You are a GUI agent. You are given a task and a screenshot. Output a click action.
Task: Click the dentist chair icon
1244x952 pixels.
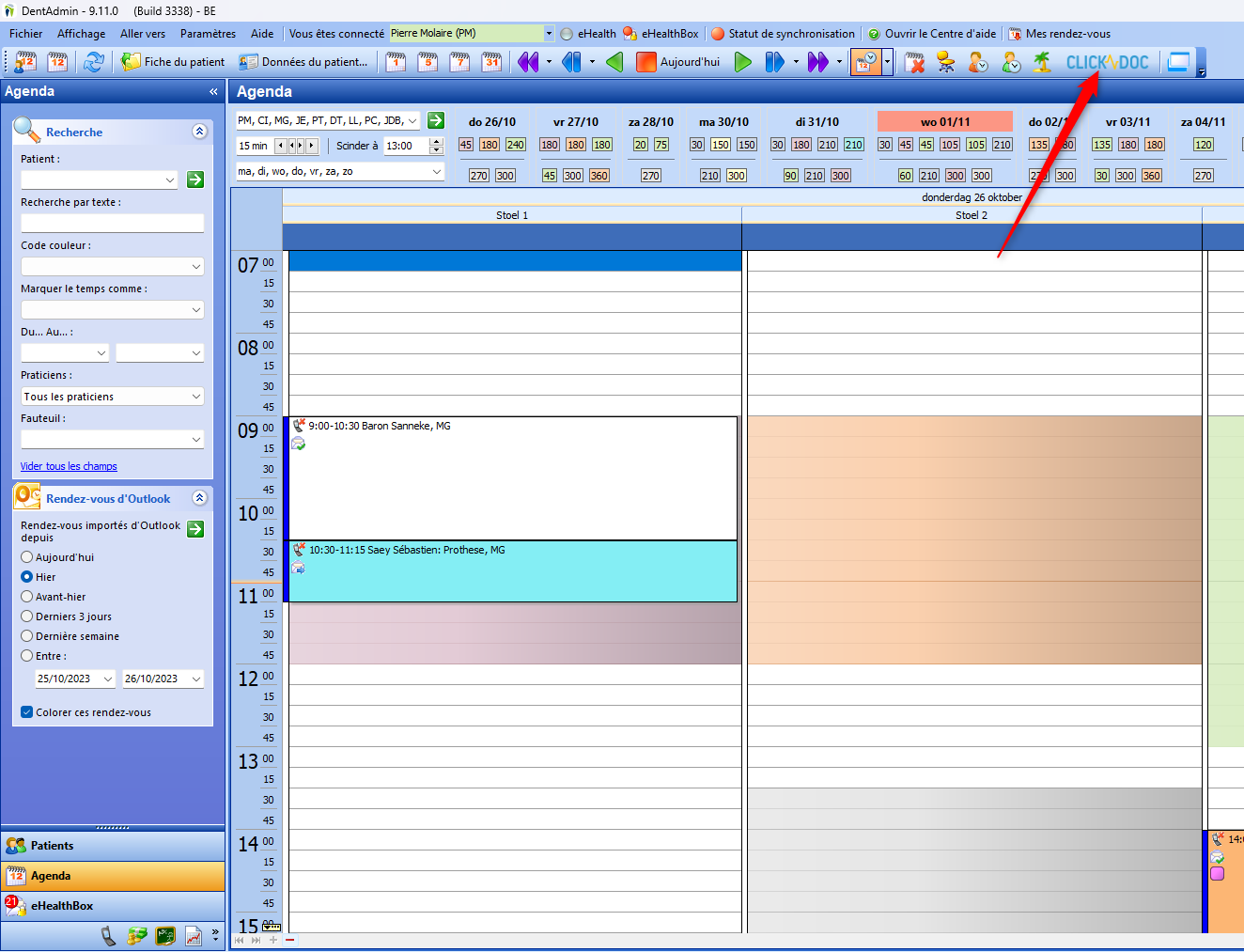[945, 62]
